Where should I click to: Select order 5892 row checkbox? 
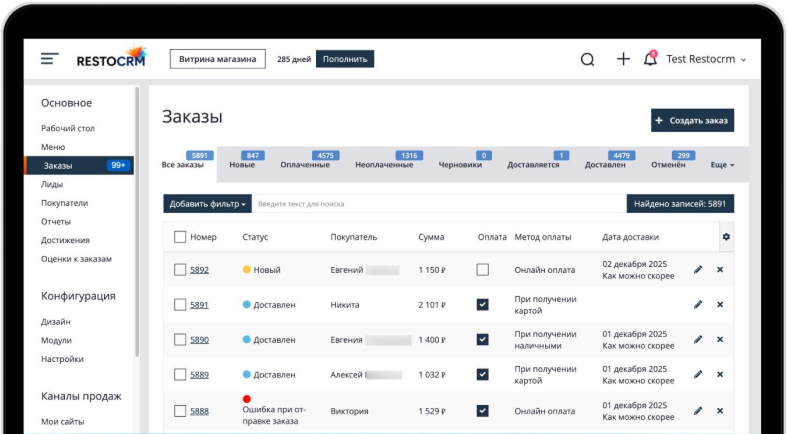click(x=180, y=270)
